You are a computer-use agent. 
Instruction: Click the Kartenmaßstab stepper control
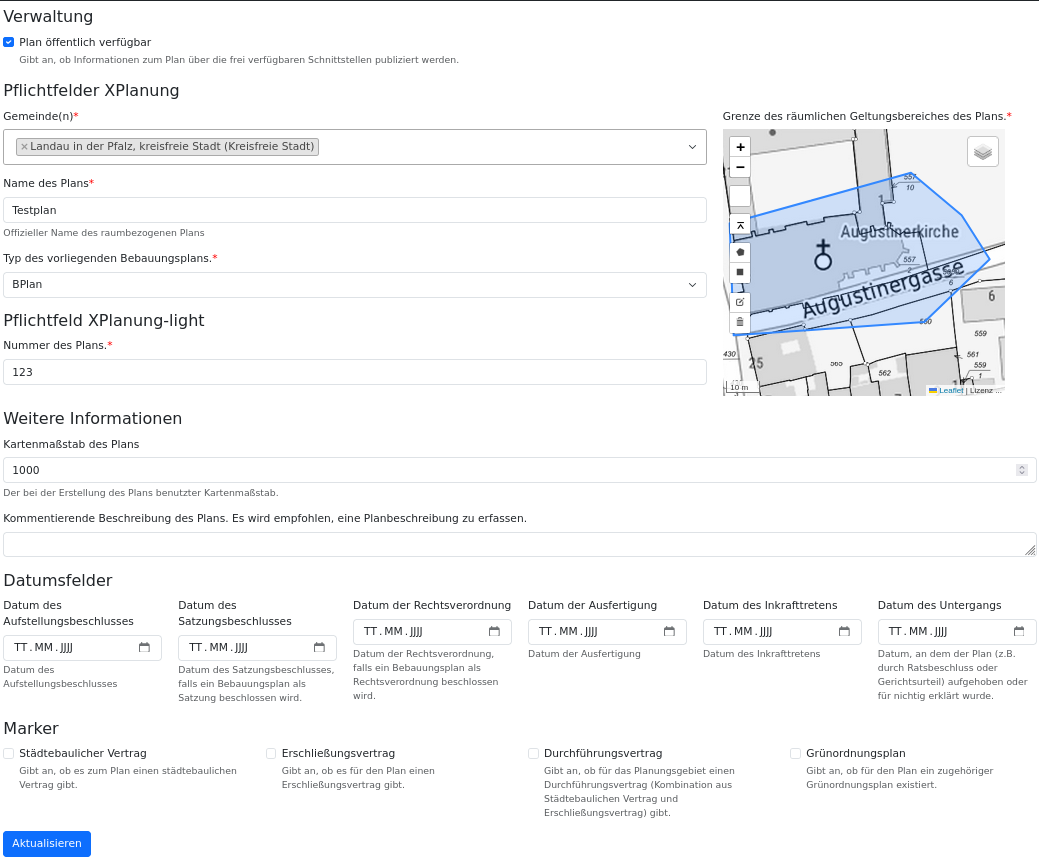click(x=1021, y=469)
